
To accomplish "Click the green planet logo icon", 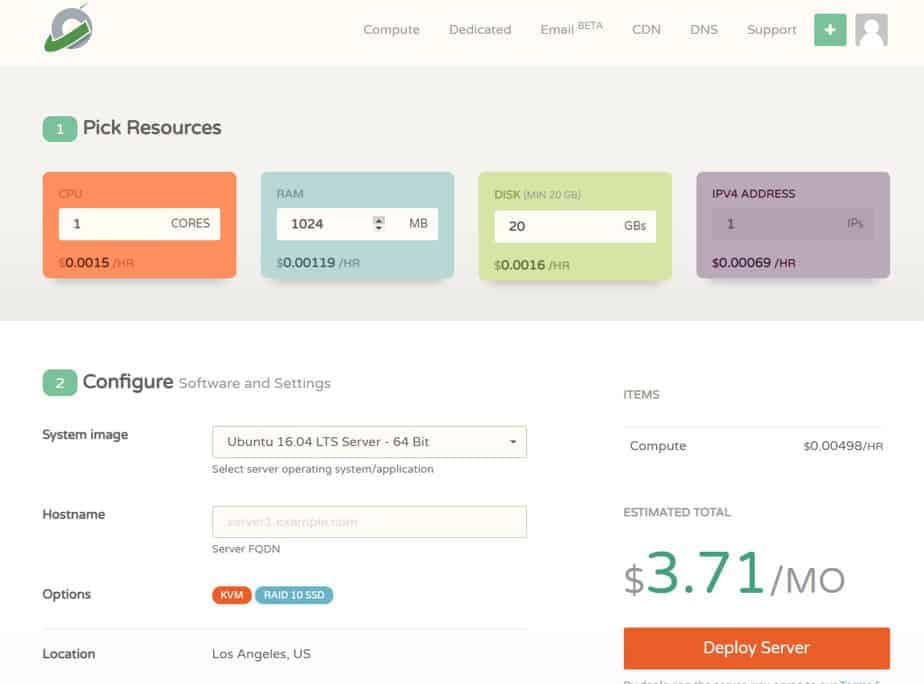I will pos(68,29).
